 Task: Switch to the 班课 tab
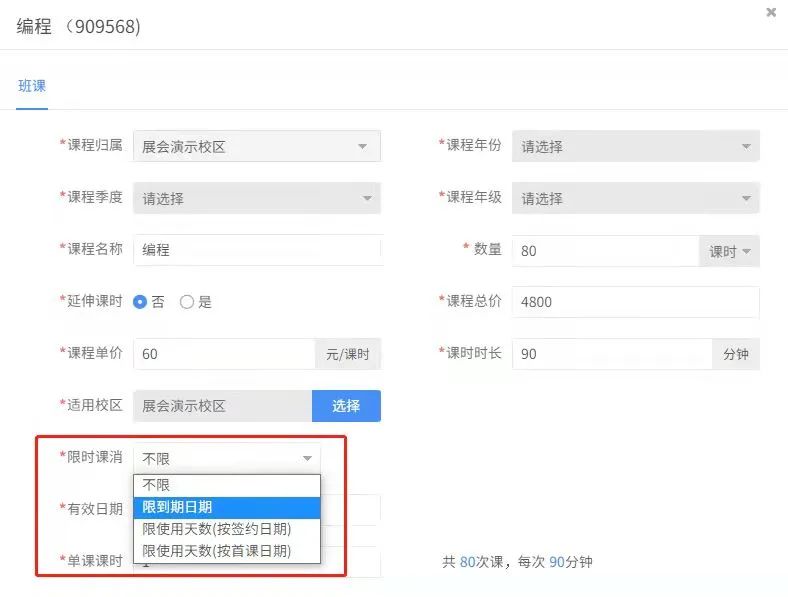(32, 86)
